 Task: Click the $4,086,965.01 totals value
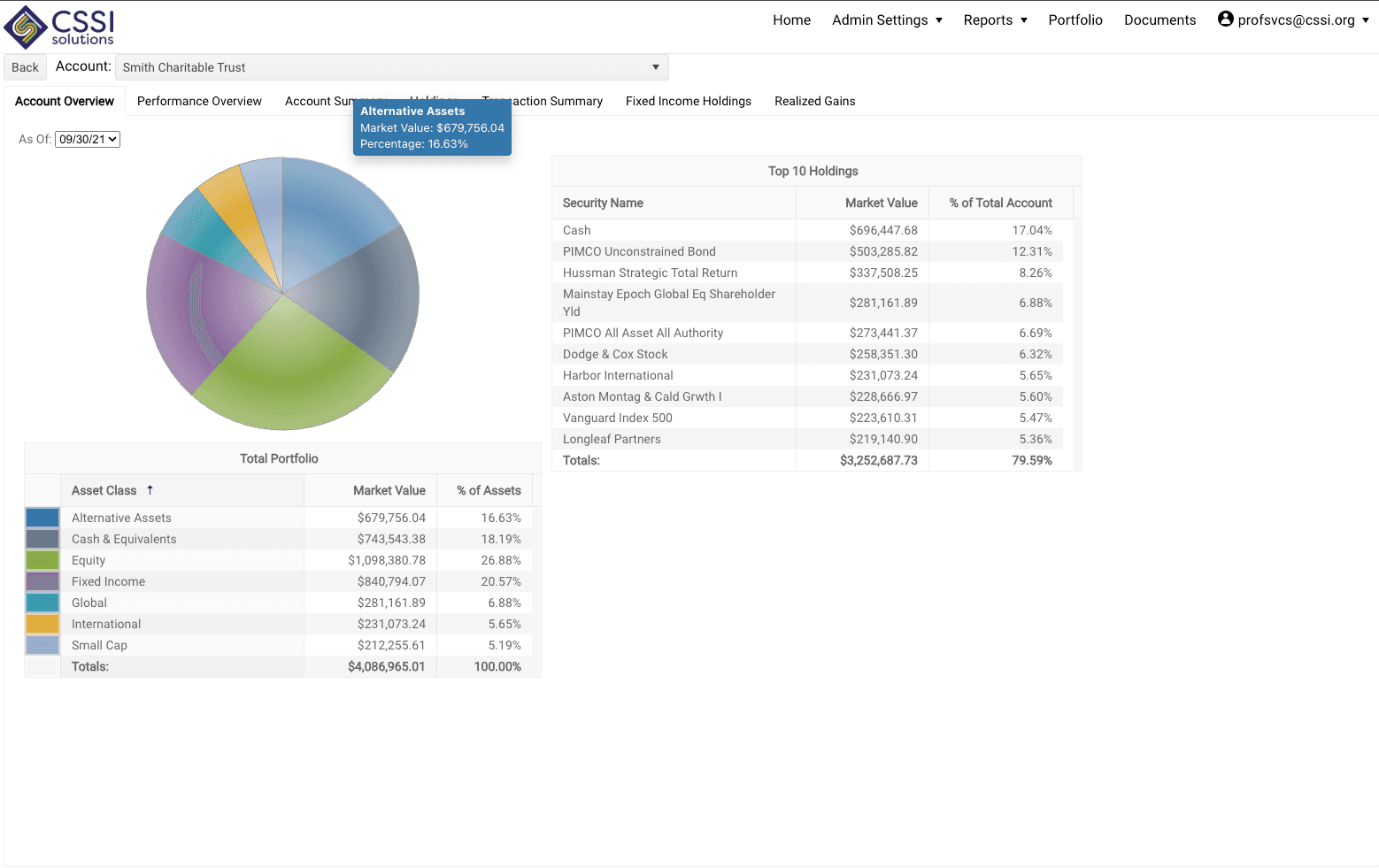386,666
